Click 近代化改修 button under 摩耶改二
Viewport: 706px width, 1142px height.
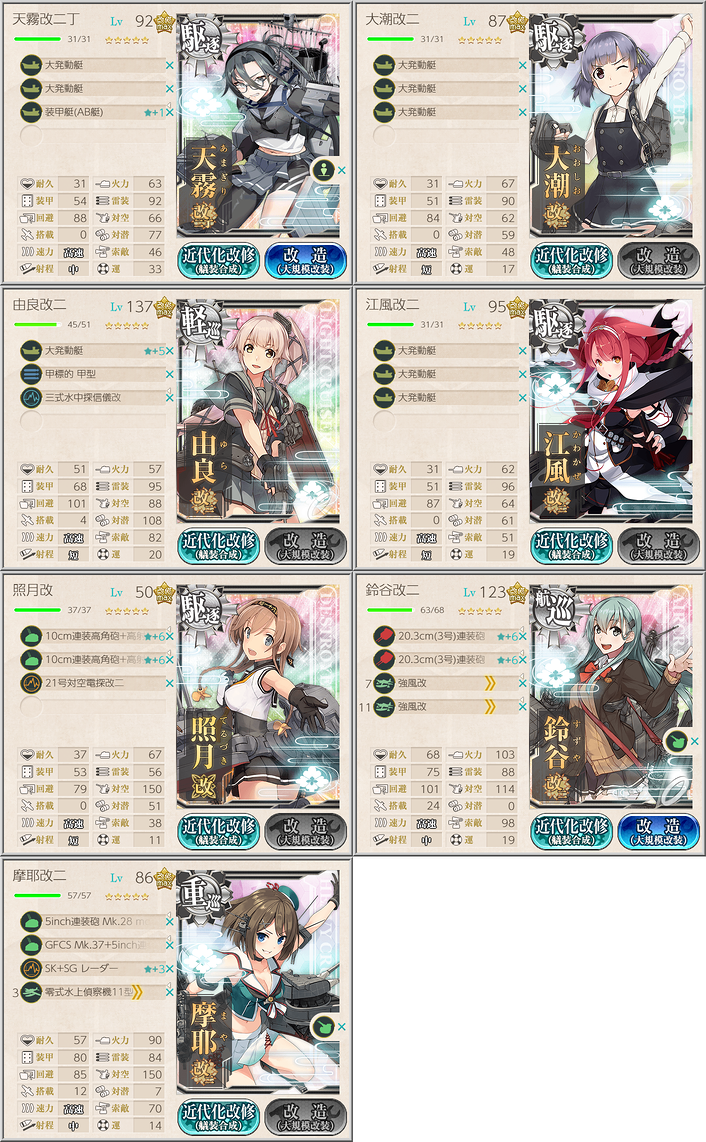[219, 1117]
